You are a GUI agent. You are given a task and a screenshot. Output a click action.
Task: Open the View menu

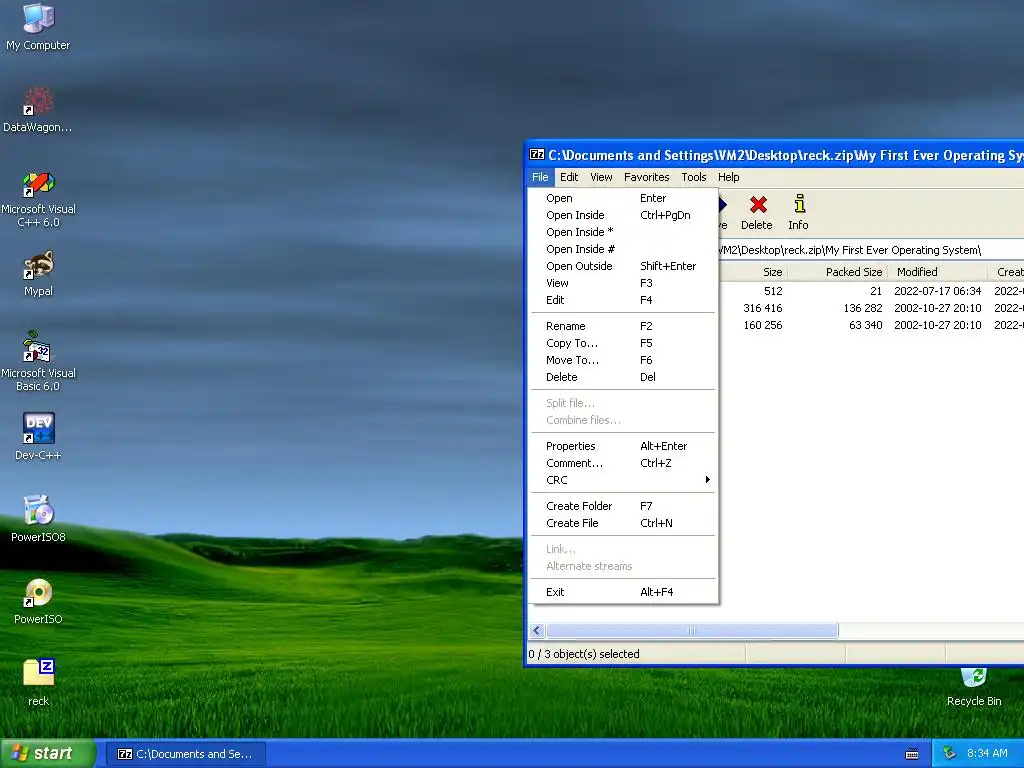pyautogui.click(x=601, y=177)
